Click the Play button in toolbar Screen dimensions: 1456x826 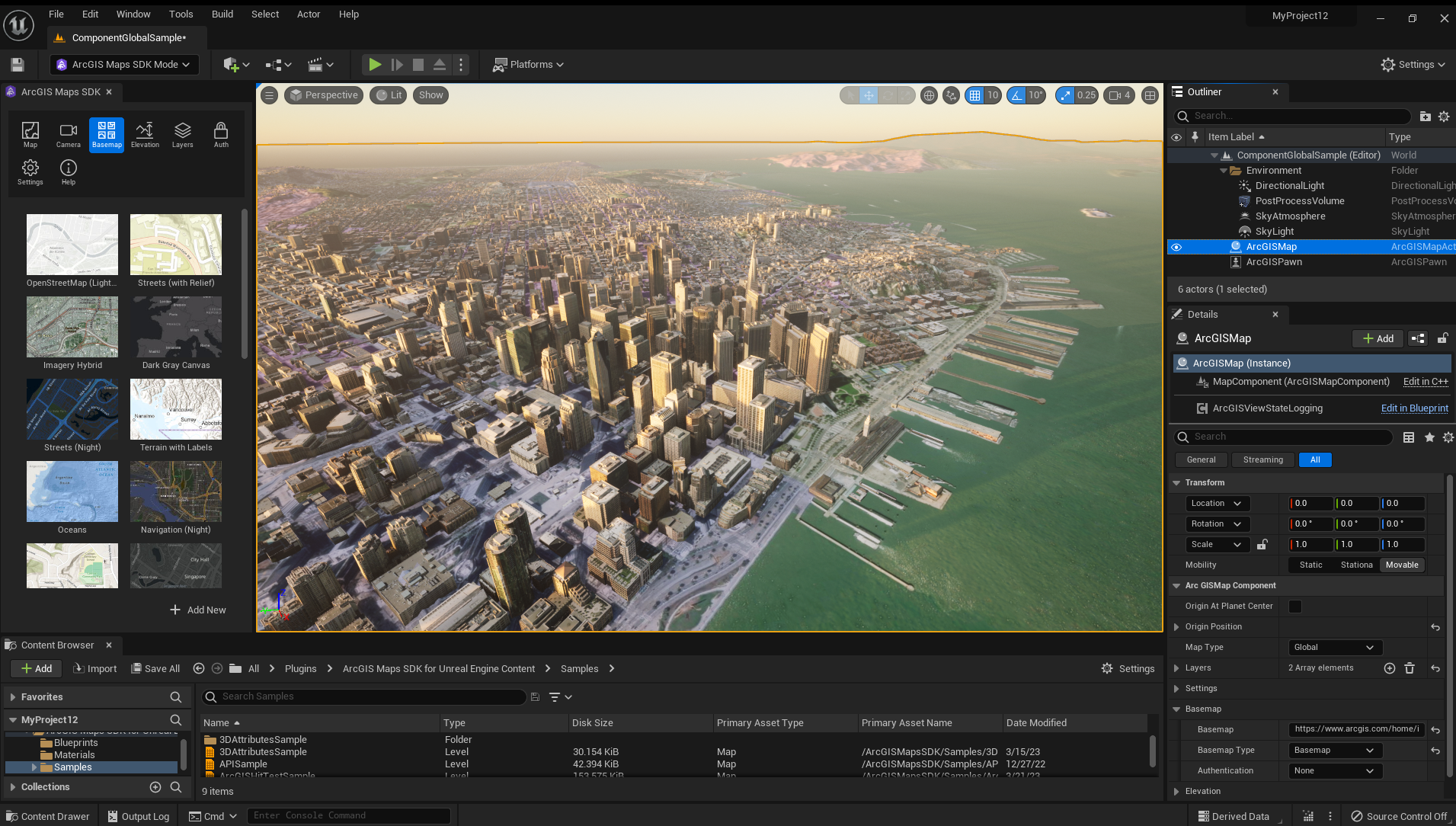pyautogui.click(x=375, y=65)
